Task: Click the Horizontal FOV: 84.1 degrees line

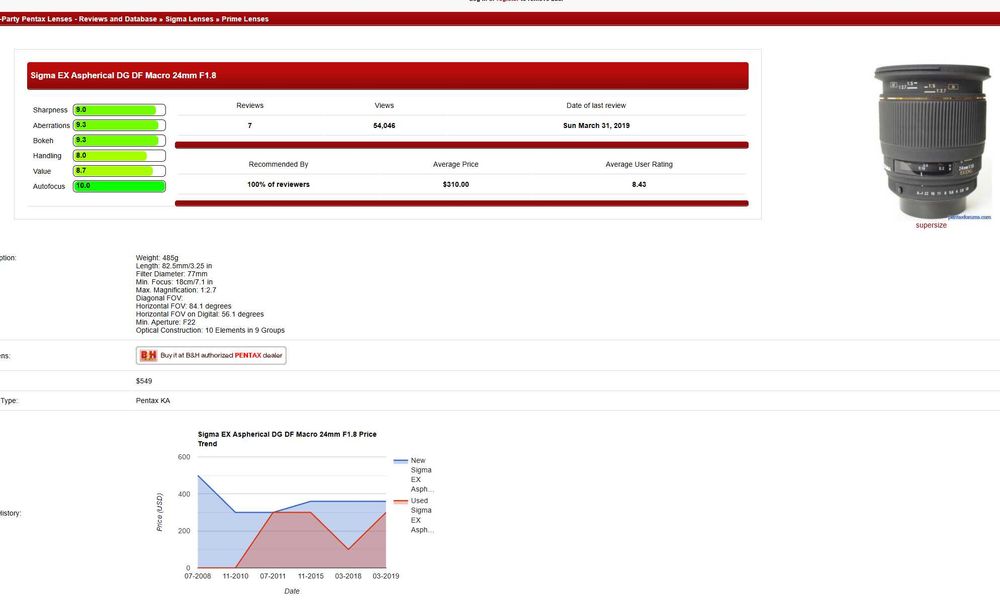Action: pos(184,306)
